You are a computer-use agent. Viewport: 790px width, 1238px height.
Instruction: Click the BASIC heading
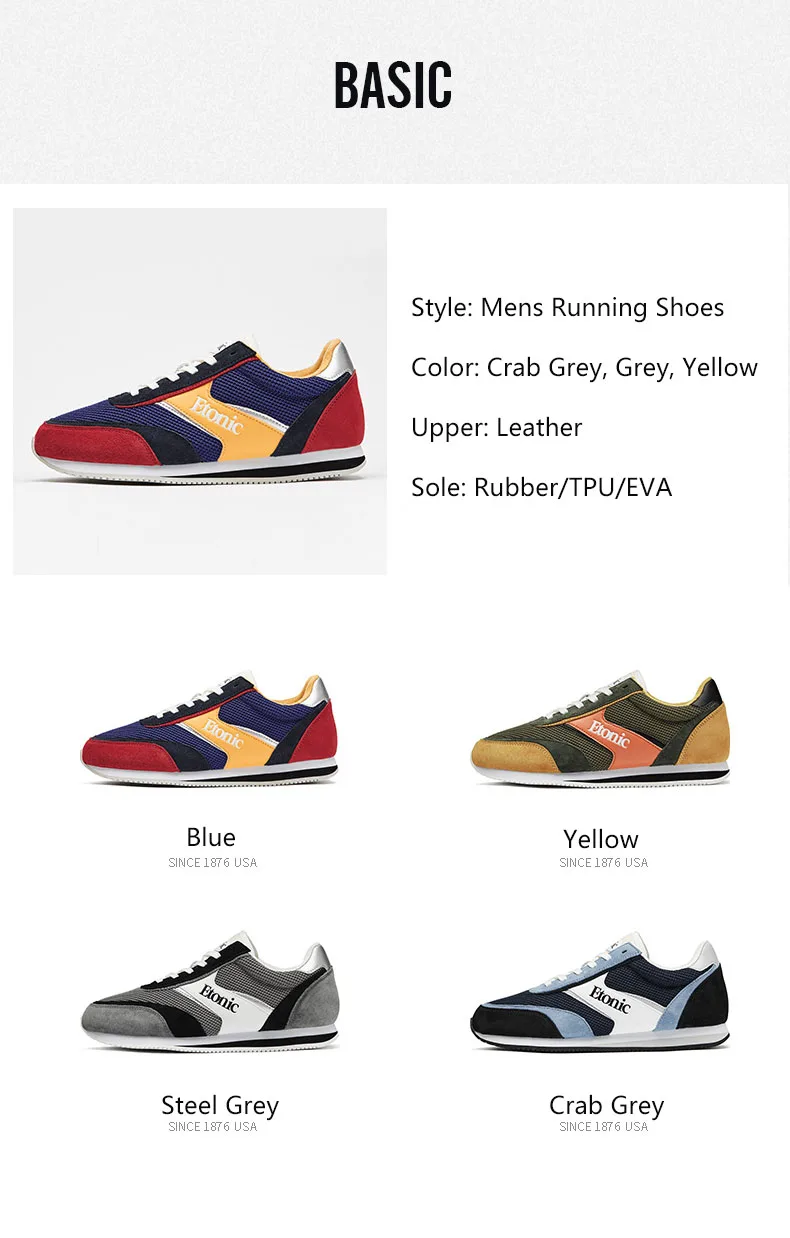pos(393,86)
